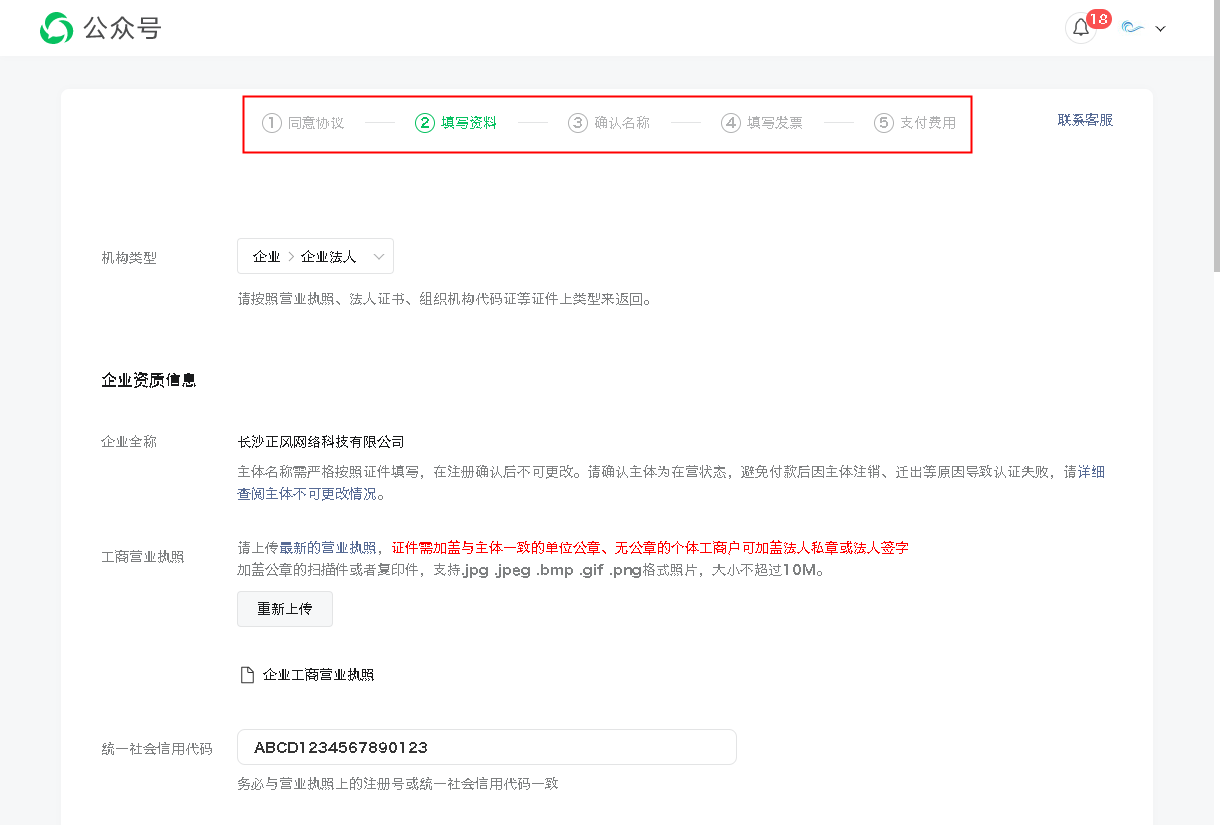The image size is (1220, 825).
Task: Open the 详细查阅主体不可更改情况 link
Action: click(x=308, y=494)
